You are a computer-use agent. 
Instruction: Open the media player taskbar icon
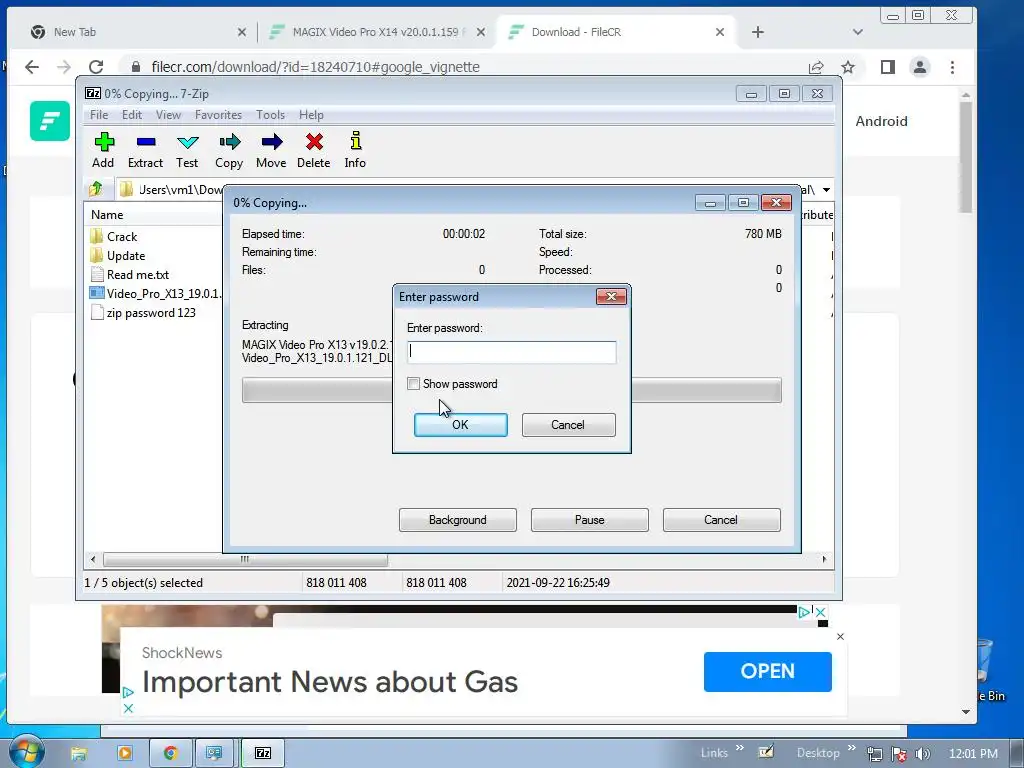pos(125,753)
